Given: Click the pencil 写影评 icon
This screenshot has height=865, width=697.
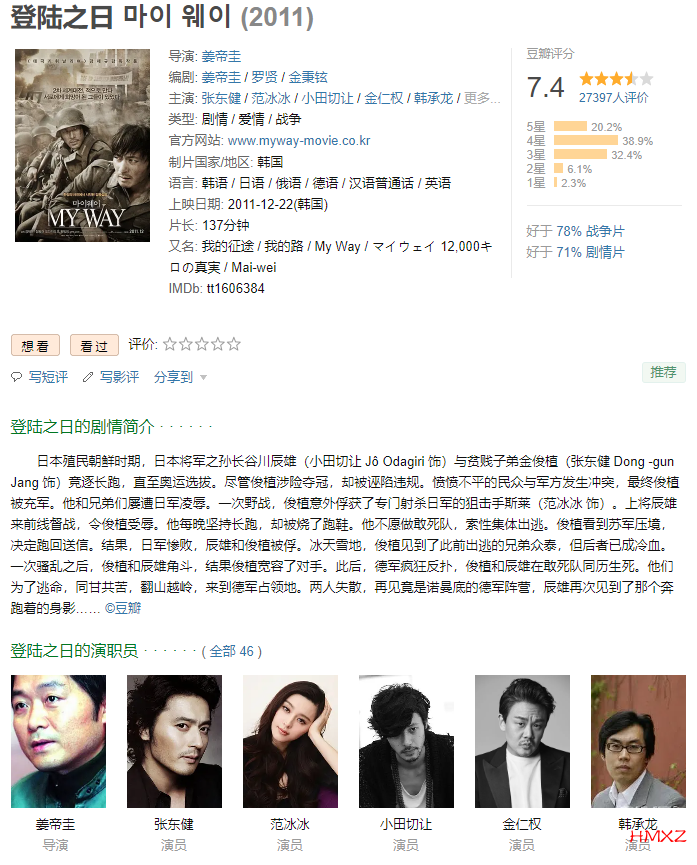Looking at the screenshot, I should click(x=88, y=377).
